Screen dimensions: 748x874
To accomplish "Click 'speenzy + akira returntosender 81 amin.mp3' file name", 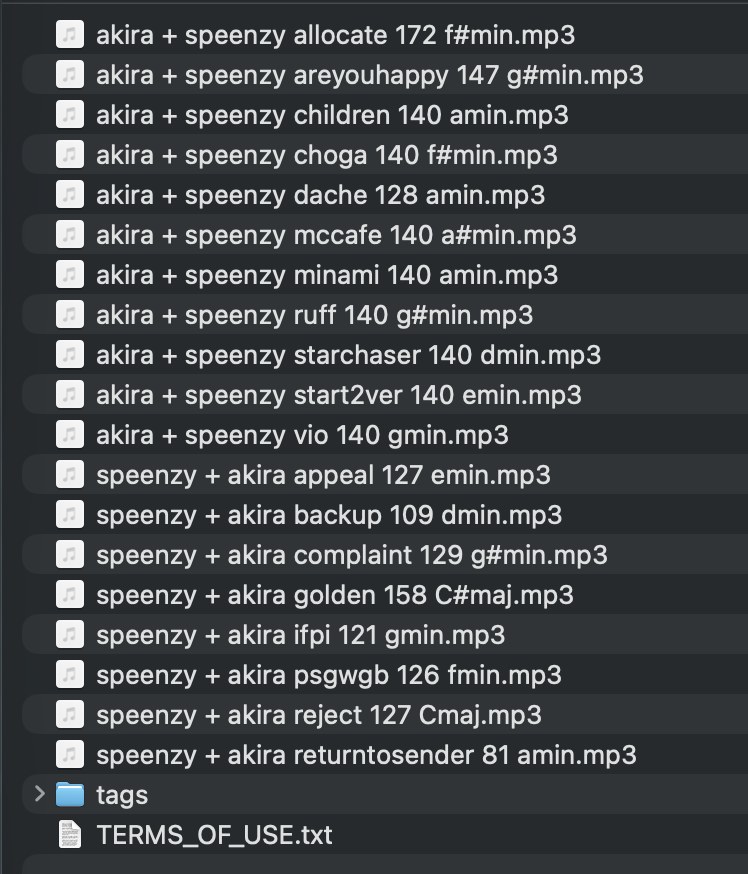I will point(366,755).
